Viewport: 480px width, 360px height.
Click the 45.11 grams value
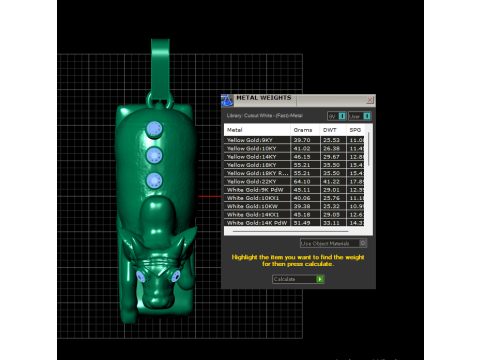[x=302, y=190]
